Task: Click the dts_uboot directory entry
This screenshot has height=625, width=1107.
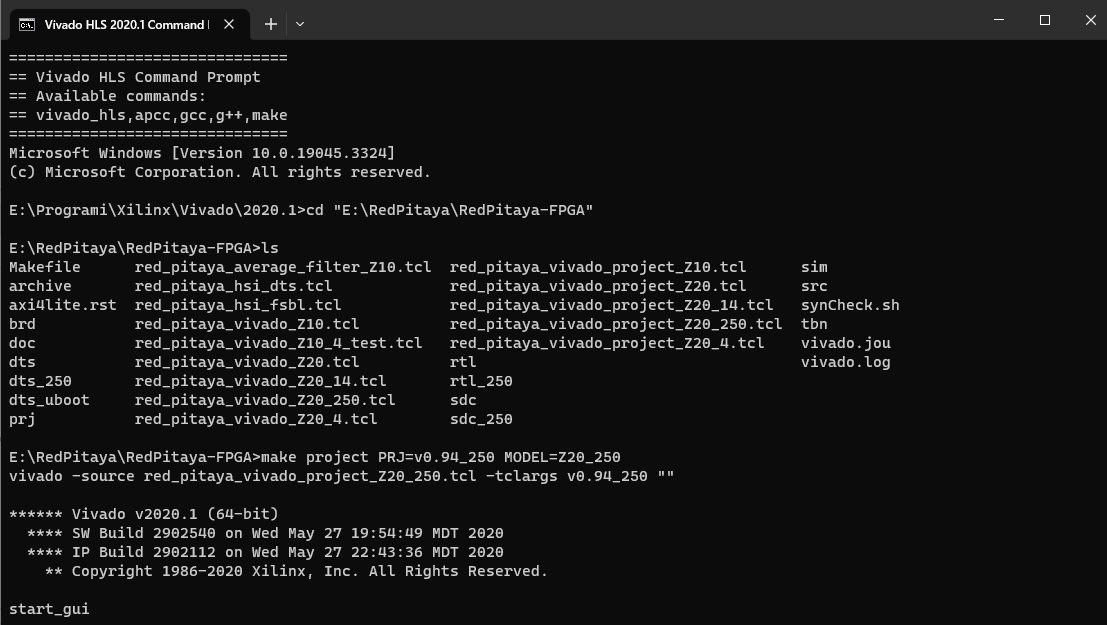Action: (x=49, y=400)
